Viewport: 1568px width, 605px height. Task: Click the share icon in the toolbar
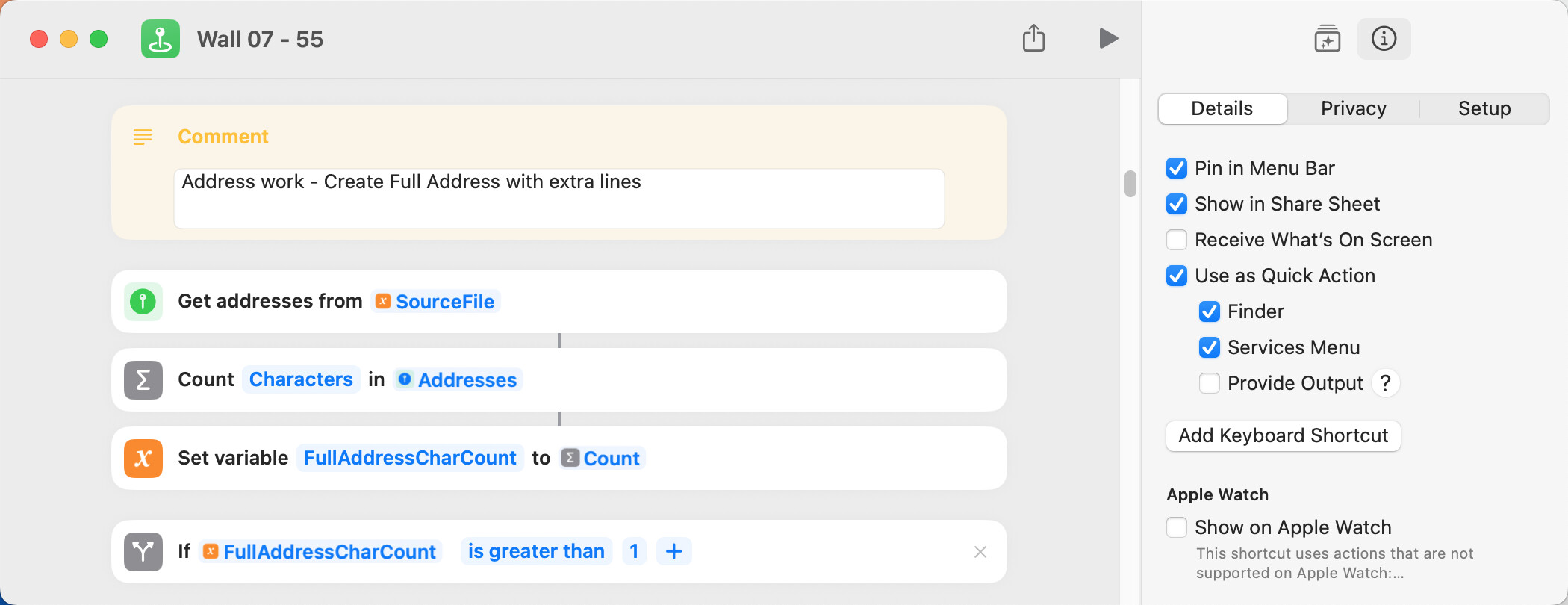tap(1033, 38)
